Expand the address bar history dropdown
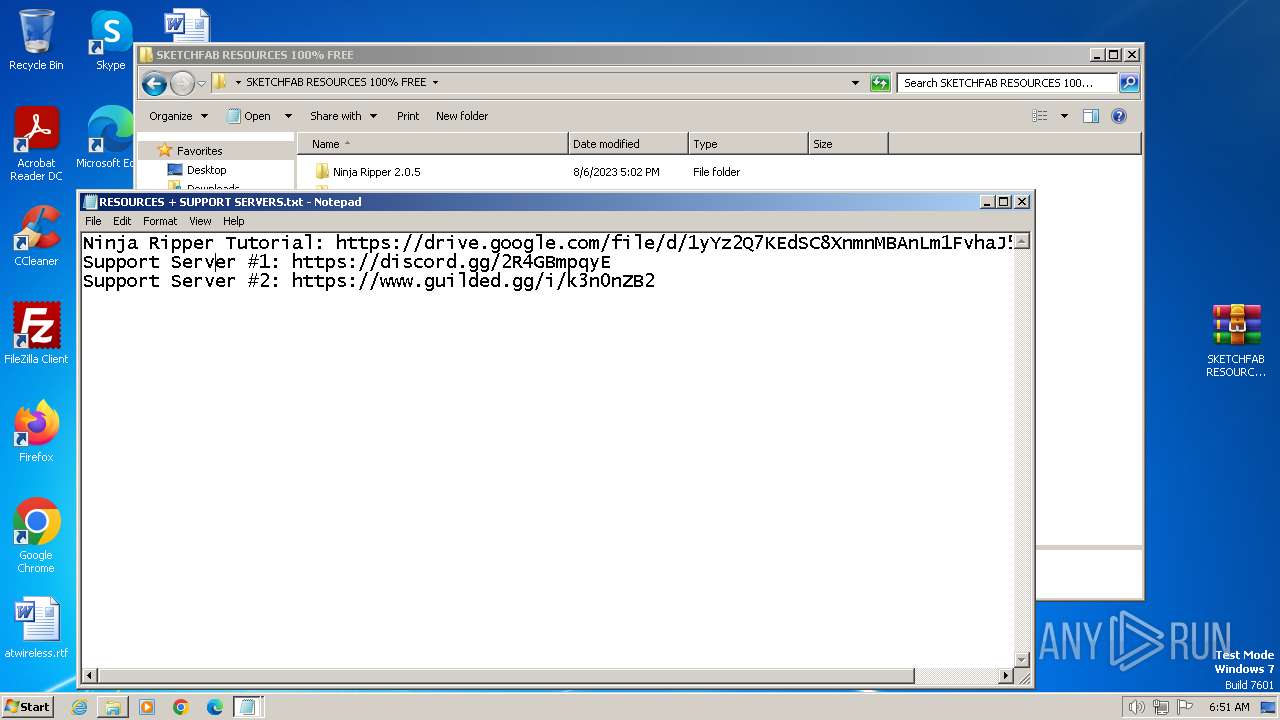Image resolution: width=1280 pixels, height=720 pixels. pos(855,83)
